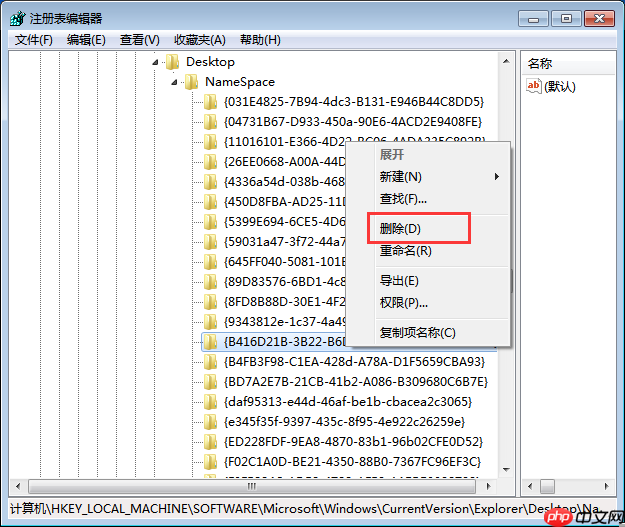Select the NameSpace key label
The width and height of the screenshot is (625, 527).
[240, 82]
